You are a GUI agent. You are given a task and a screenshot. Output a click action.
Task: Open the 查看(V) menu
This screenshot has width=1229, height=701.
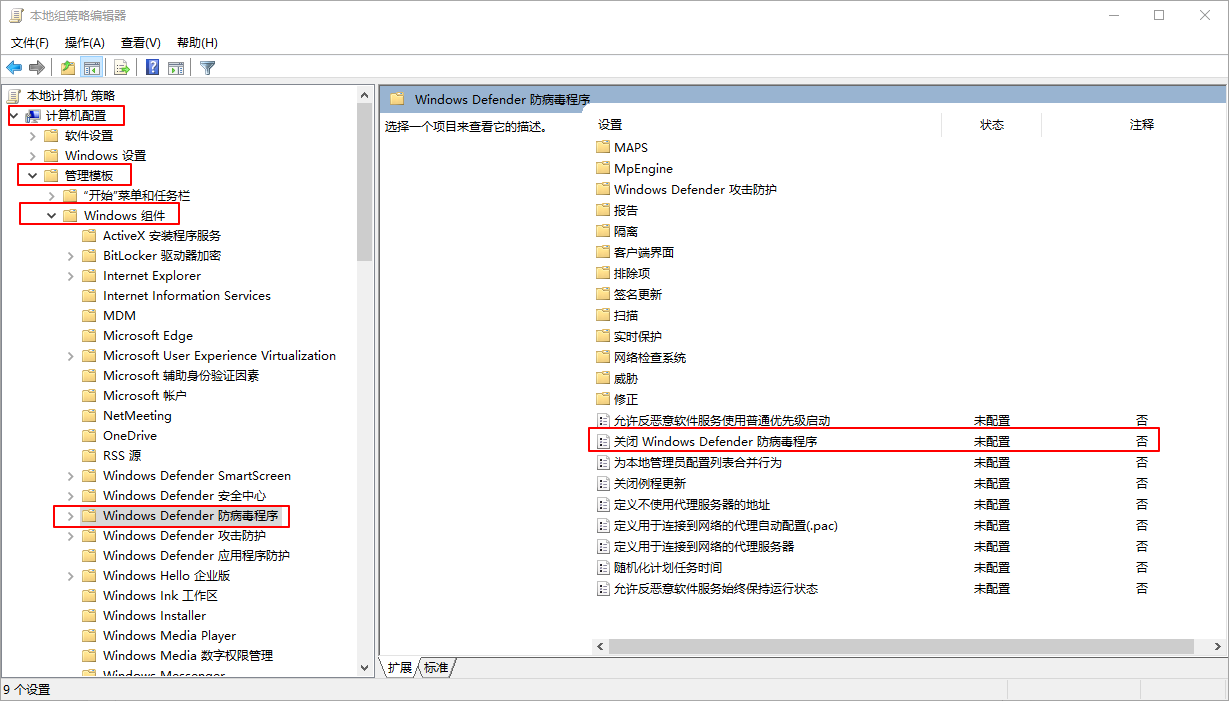tap(141, 42)
